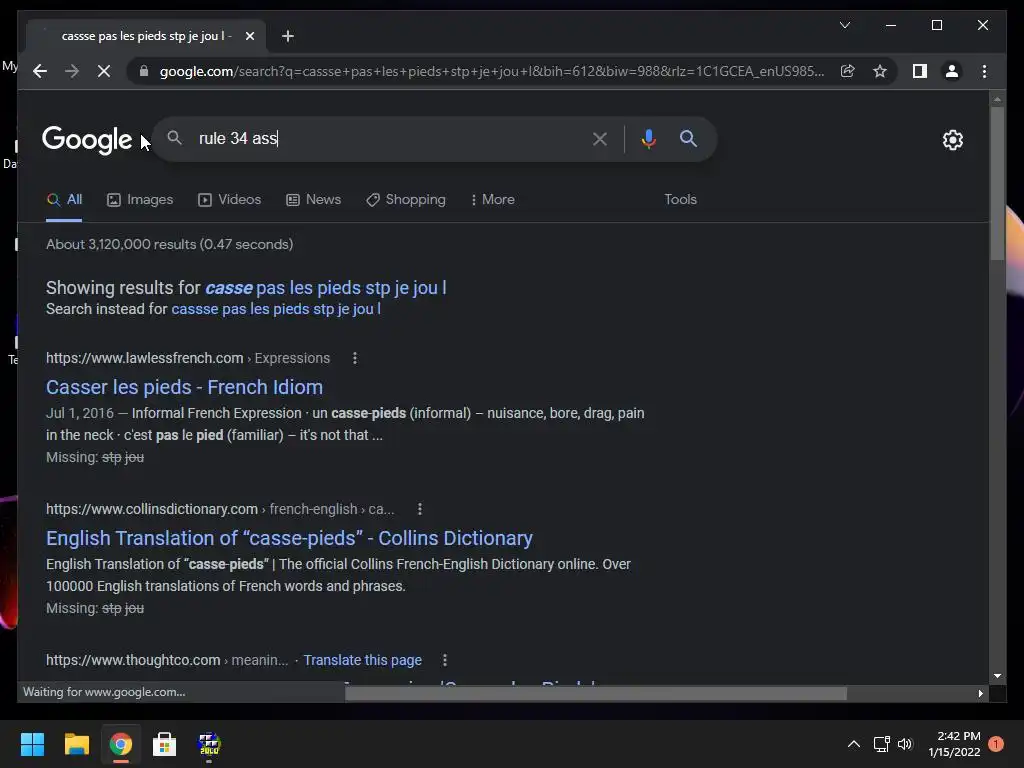
Task: Click the lock icon in address bar
Action: tap(144, 71)
